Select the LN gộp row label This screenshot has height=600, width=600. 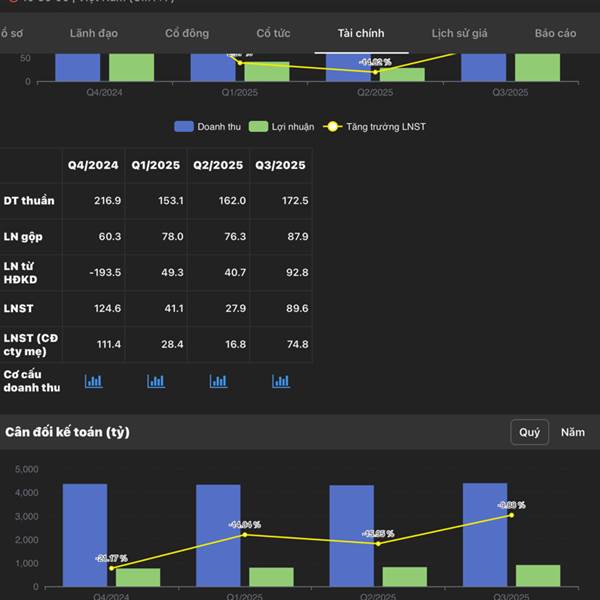click(x=23, y=237)
